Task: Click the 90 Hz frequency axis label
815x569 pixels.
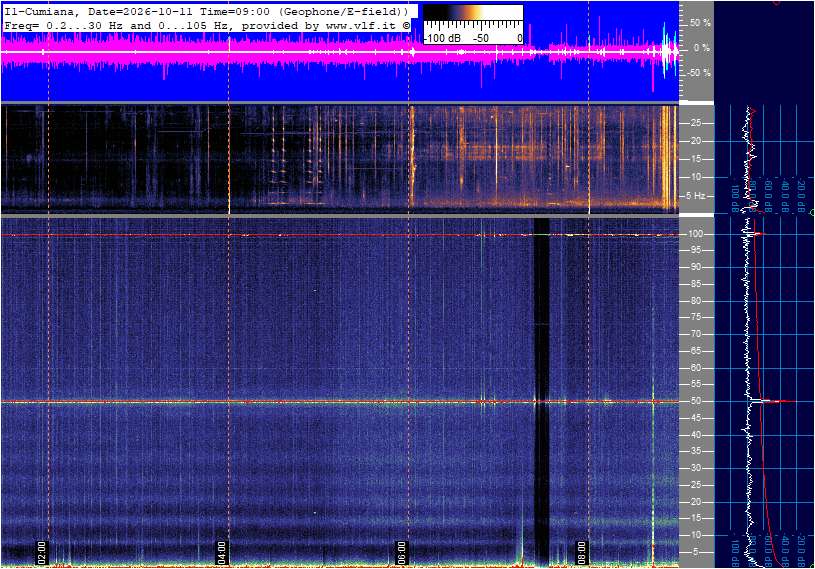Action: tap(695, 267)
